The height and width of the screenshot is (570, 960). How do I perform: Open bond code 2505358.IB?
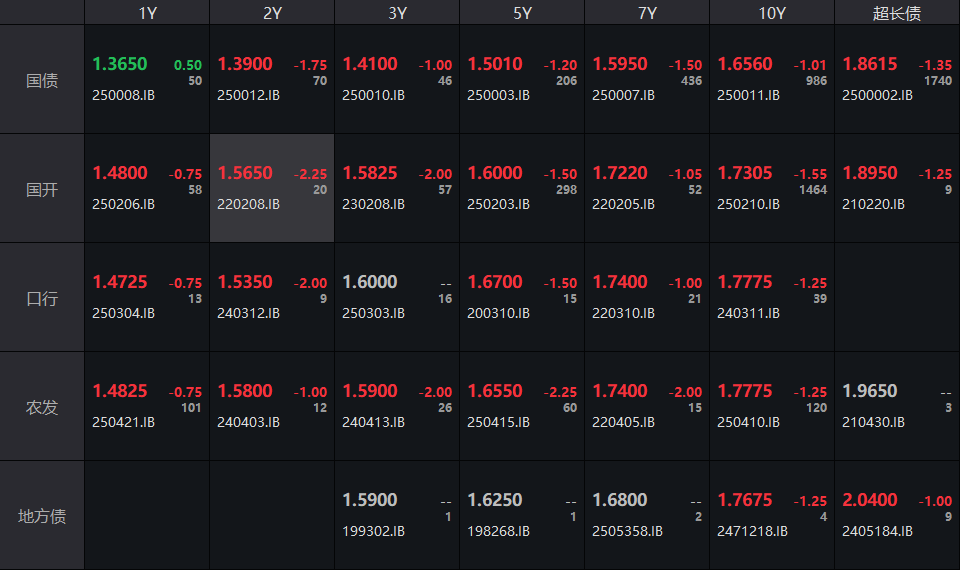628,531
